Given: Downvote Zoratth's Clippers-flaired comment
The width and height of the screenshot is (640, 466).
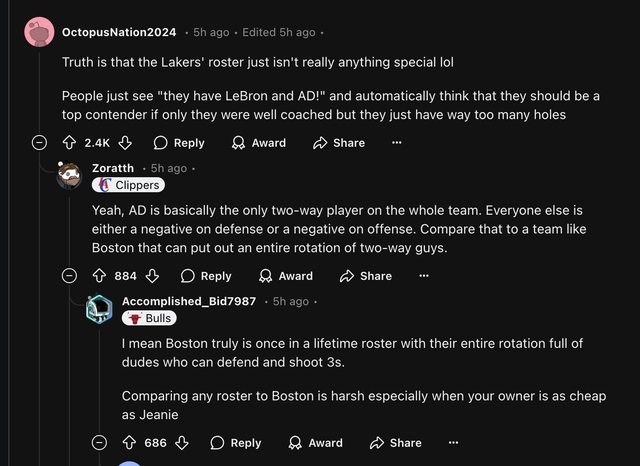Looking at the screenshot, I should [152, 276].
